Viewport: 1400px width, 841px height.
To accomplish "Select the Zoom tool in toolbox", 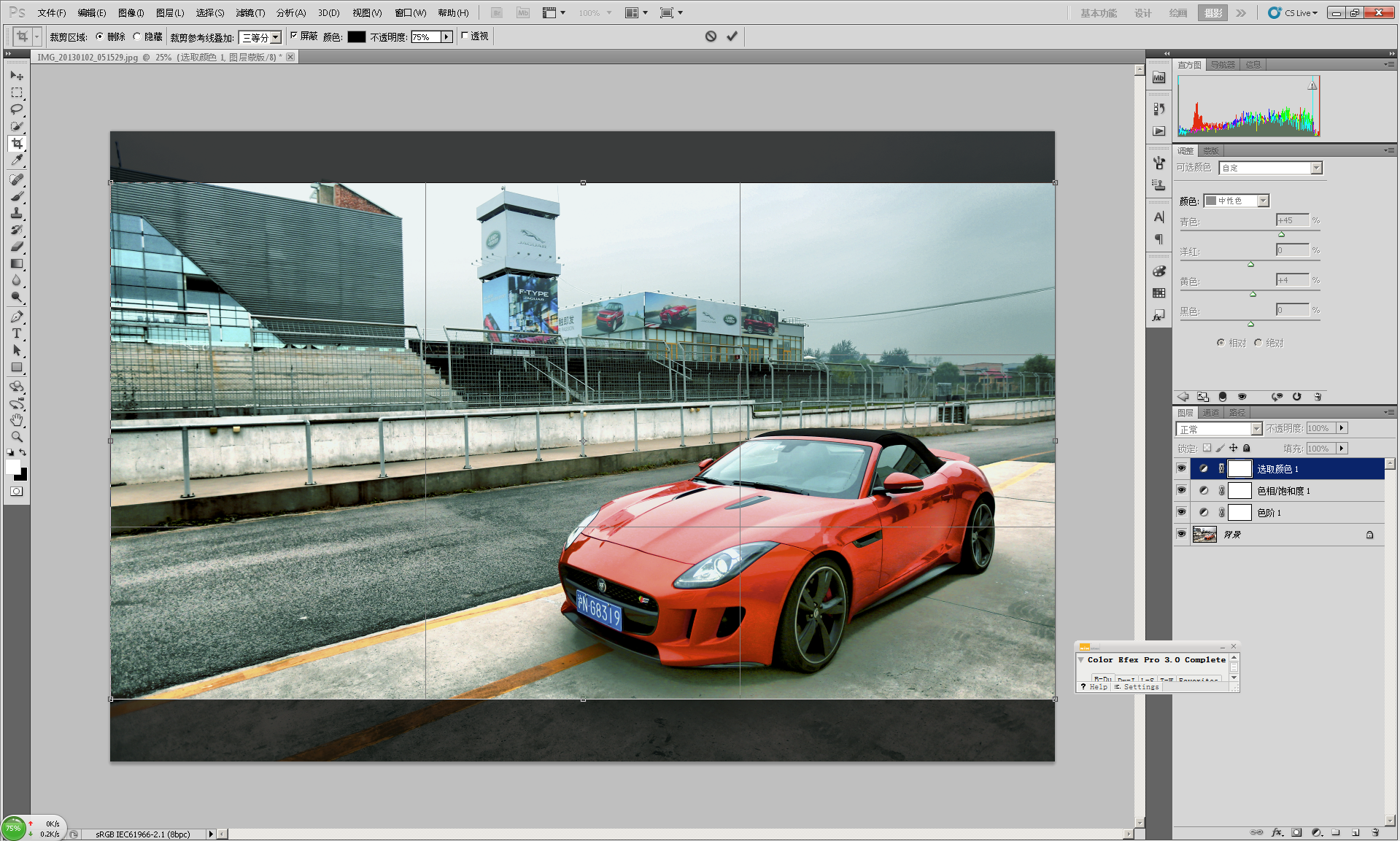I will point(17,437).
